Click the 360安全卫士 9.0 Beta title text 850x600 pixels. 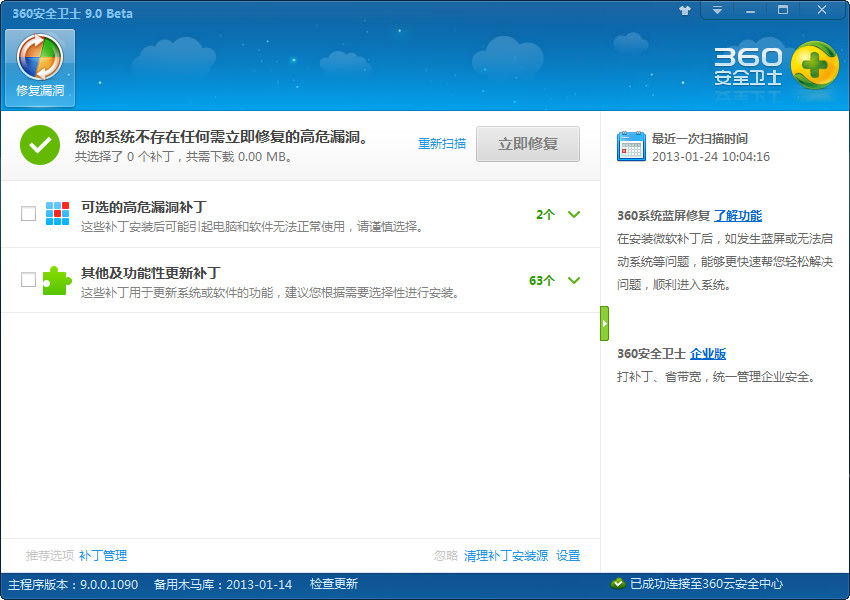coord(73,14)
